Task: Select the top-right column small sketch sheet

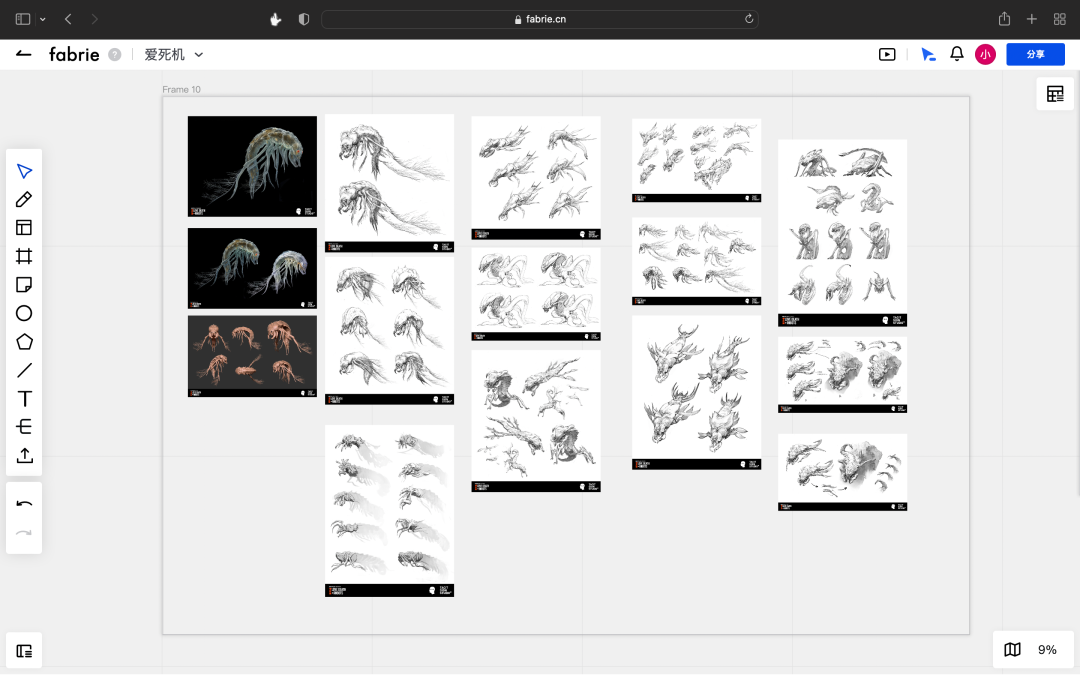Action: pyautogui.click(x=696, y=160)
